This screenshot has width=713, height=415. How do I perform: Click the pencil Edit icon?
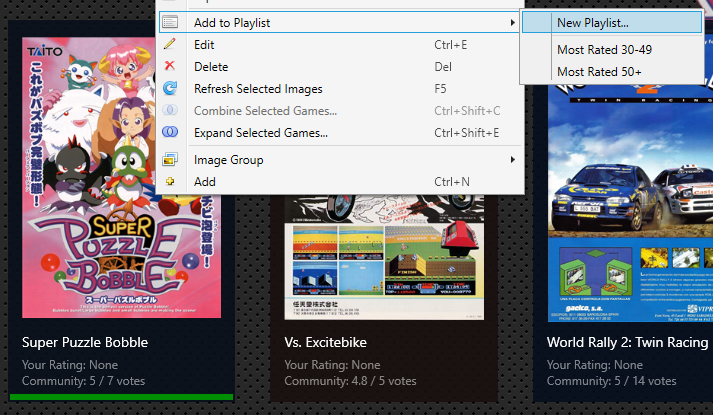170,44
